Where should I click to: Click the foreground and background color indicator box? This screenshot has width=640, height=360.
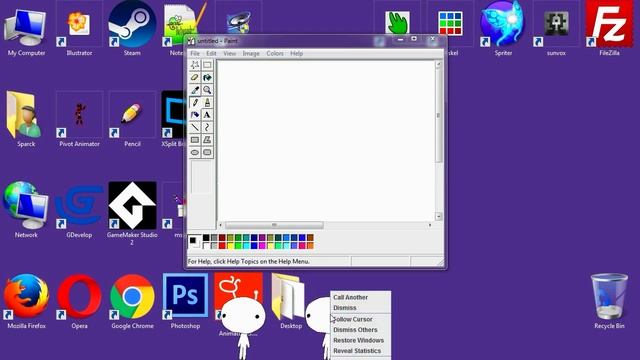pos(194,242)
